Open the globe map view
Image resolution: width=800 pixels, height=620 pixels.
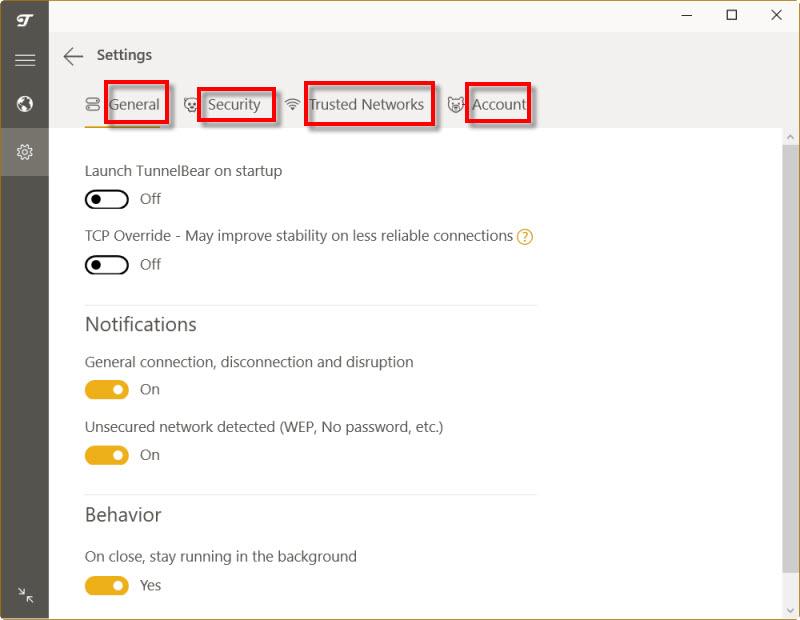tap(25, 104)
